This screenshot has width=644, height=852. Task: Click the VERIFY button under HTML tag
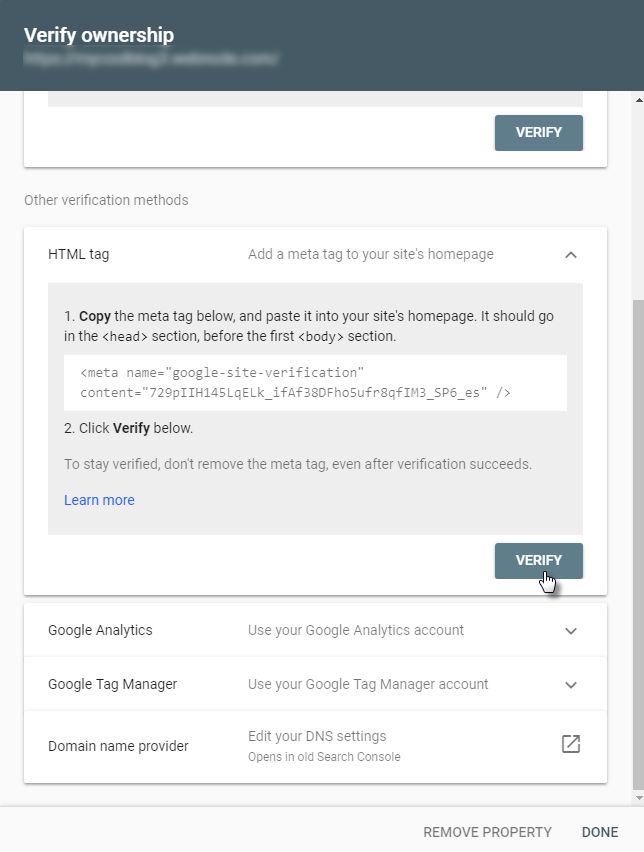click(x=538, y=561)
